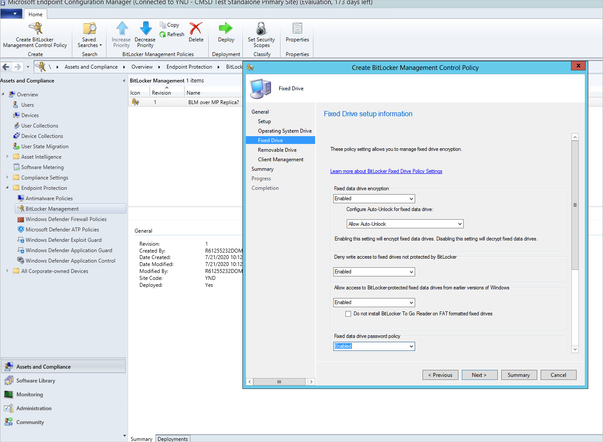Click the red Delete icon

[x=196, y=28]
